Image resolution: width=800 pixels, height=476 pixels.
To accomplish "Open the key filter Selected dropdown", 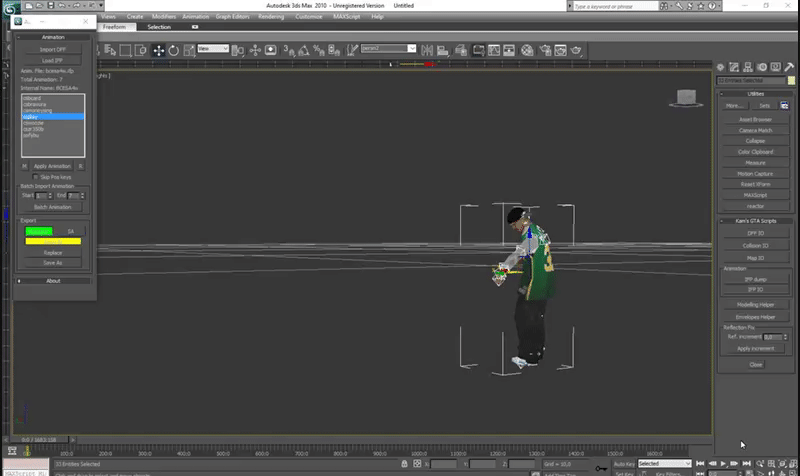I will click(664, 464).
